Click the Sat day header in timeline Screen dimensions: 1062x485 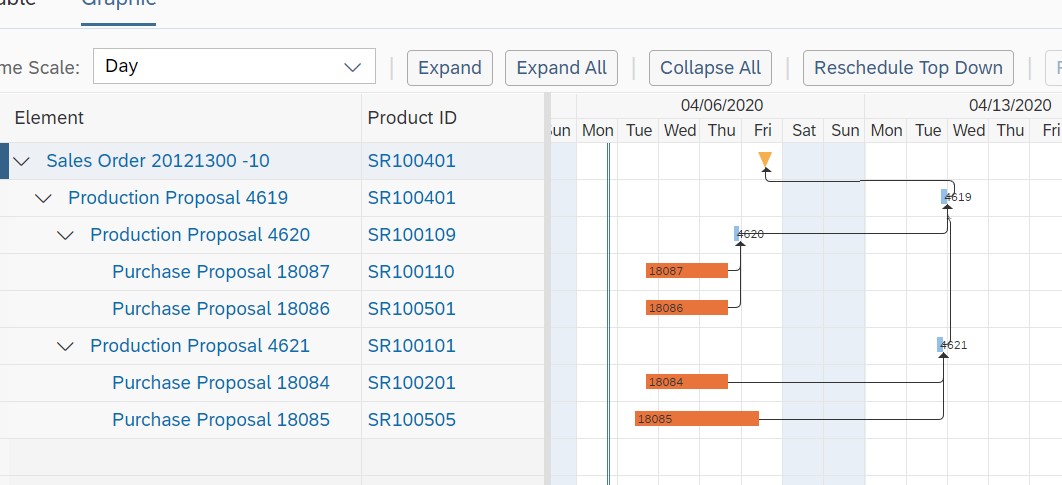tap(803, 130)
